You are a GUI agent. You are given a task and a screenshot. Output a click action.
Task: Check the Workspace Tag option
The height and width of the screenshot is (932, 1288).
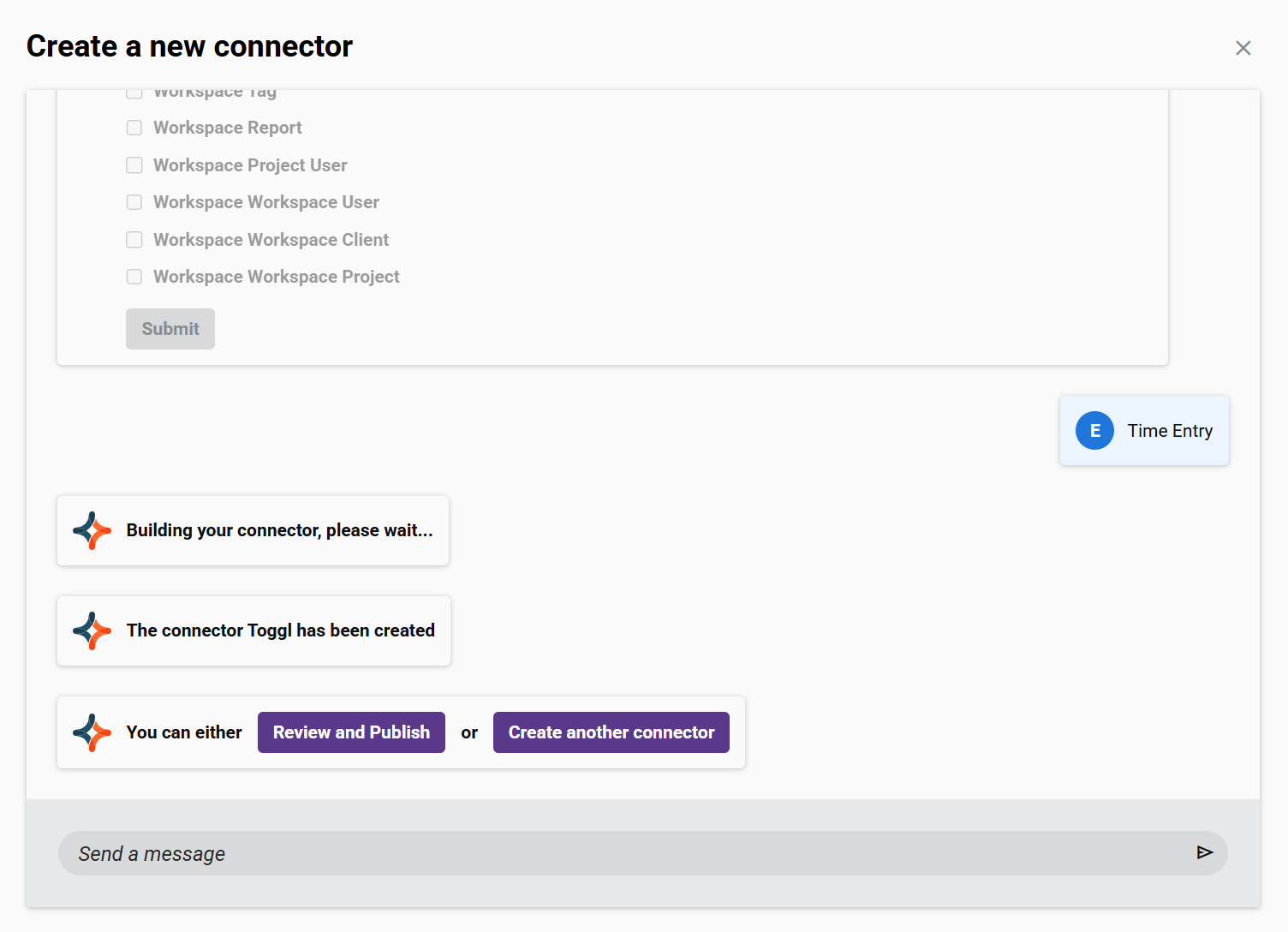[134, 91]
